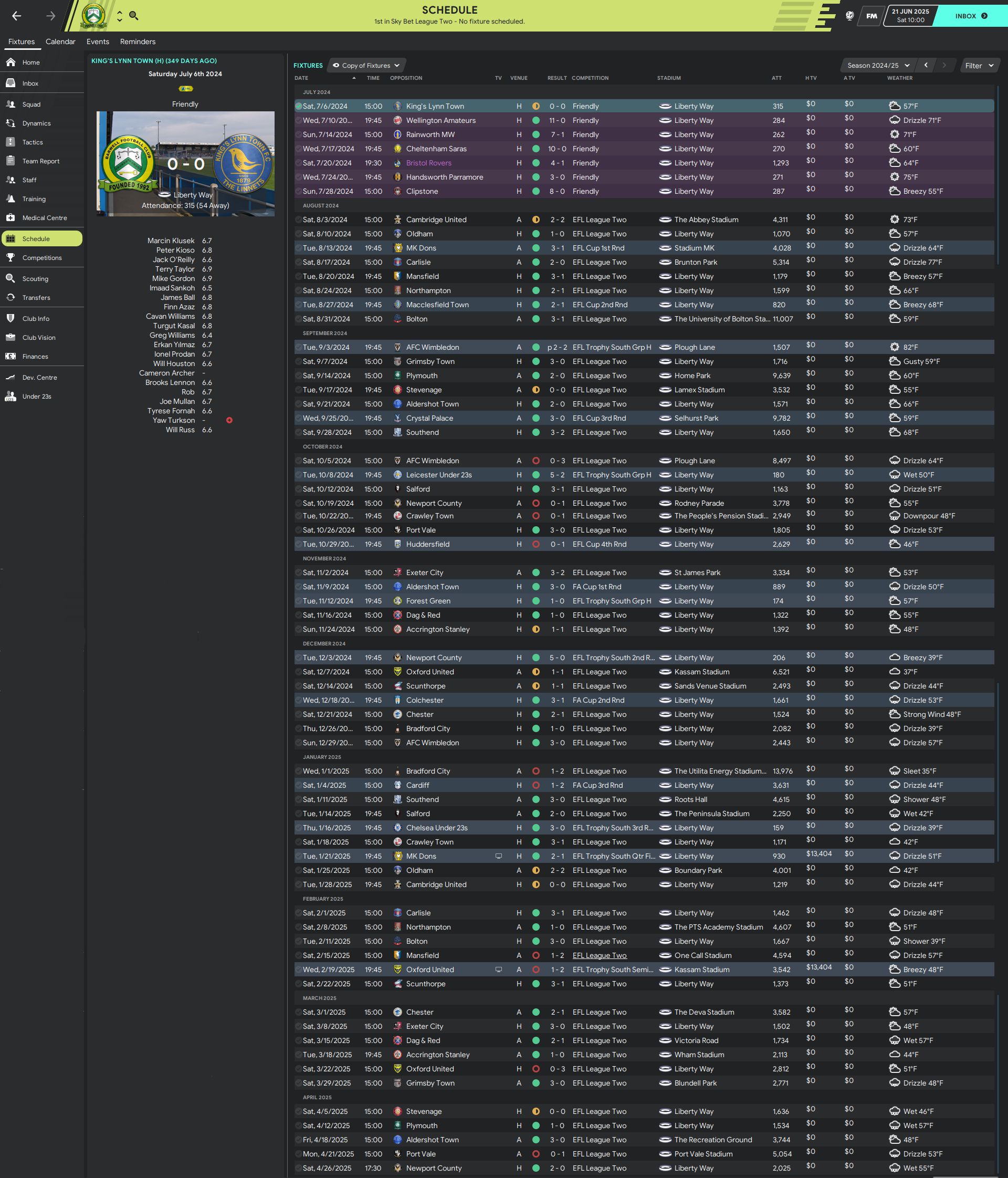
Task: Click the club switcher up/down chevrons
Action: (119, 16)
